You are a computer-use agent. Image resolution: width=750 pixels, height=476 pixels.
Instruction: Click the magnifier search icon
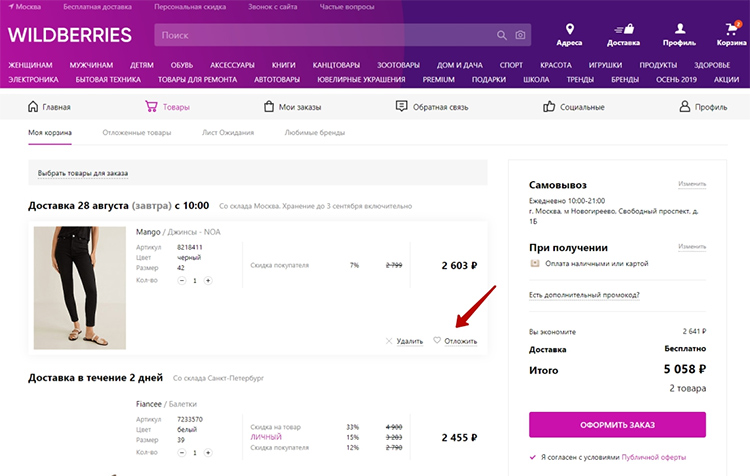(501, 36)
